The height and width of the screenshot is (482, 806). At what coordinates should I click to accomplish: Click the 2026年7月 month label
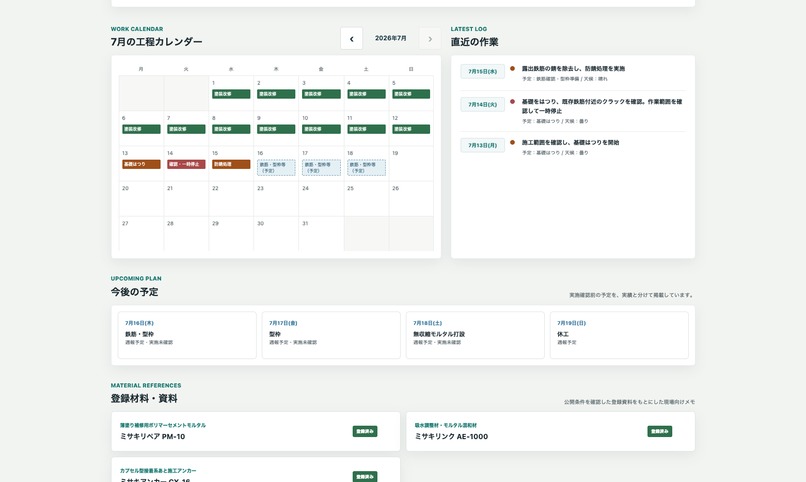coord(391,39)
